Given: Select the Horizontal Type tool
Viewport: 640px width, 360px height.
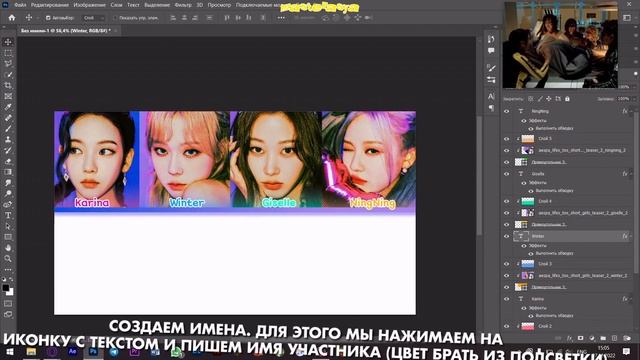Looking at the screenshot, I should pyautogui.click(x=8, y=215).
